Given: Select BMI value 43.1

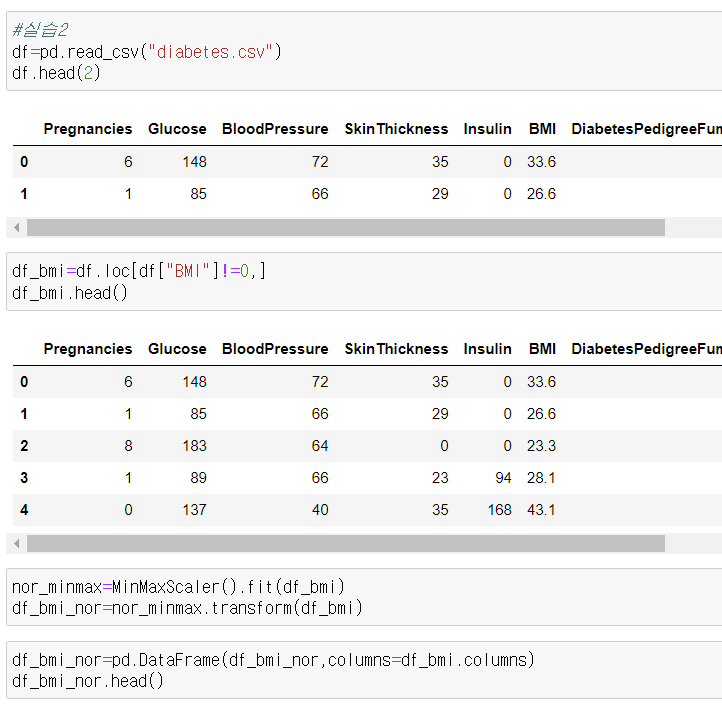Looking at the screenshot, I should (542, 510).
